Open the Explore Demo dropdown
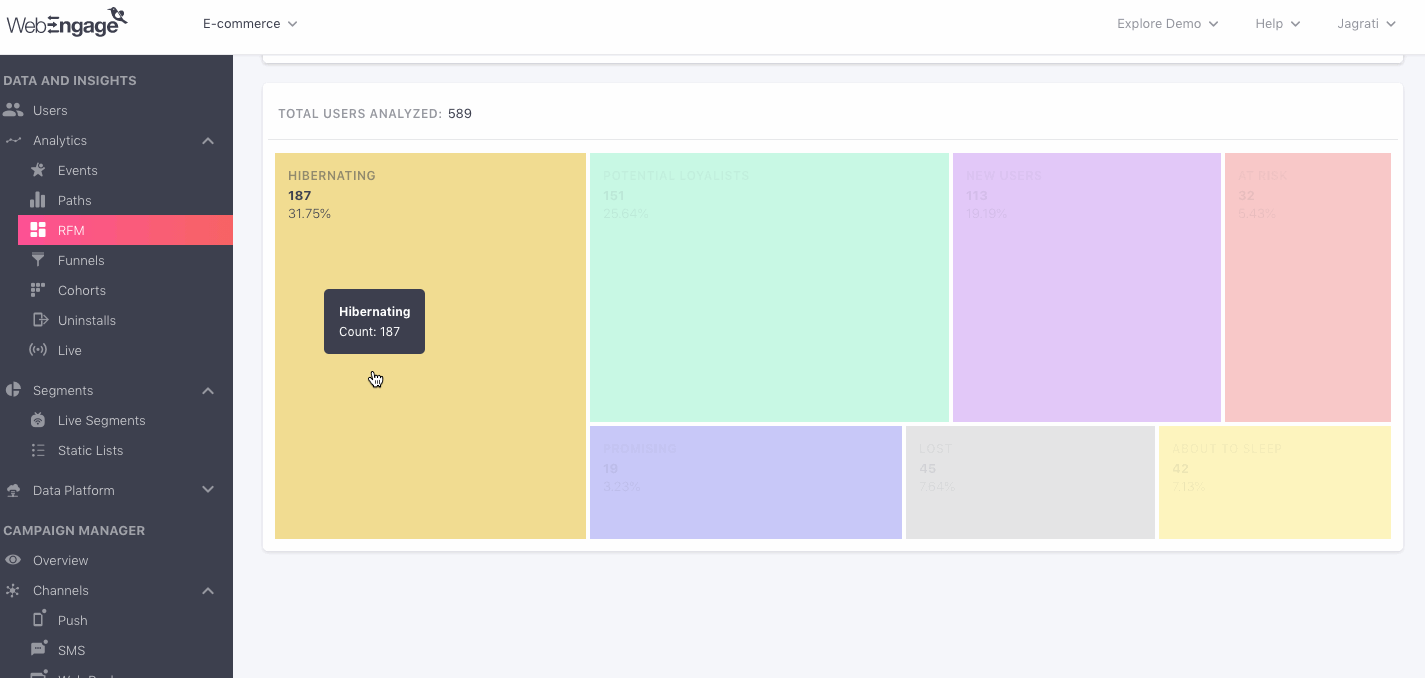 (1168, 23)
